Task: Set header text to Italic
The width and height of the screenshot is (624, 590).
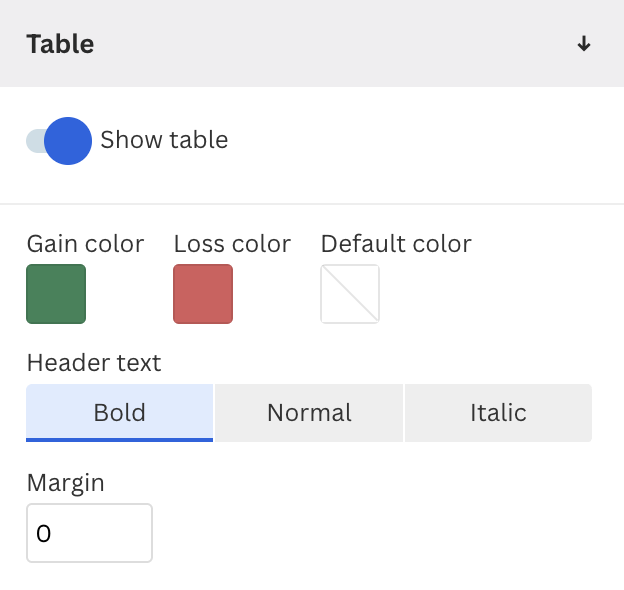Action: [x=498, y=413]
